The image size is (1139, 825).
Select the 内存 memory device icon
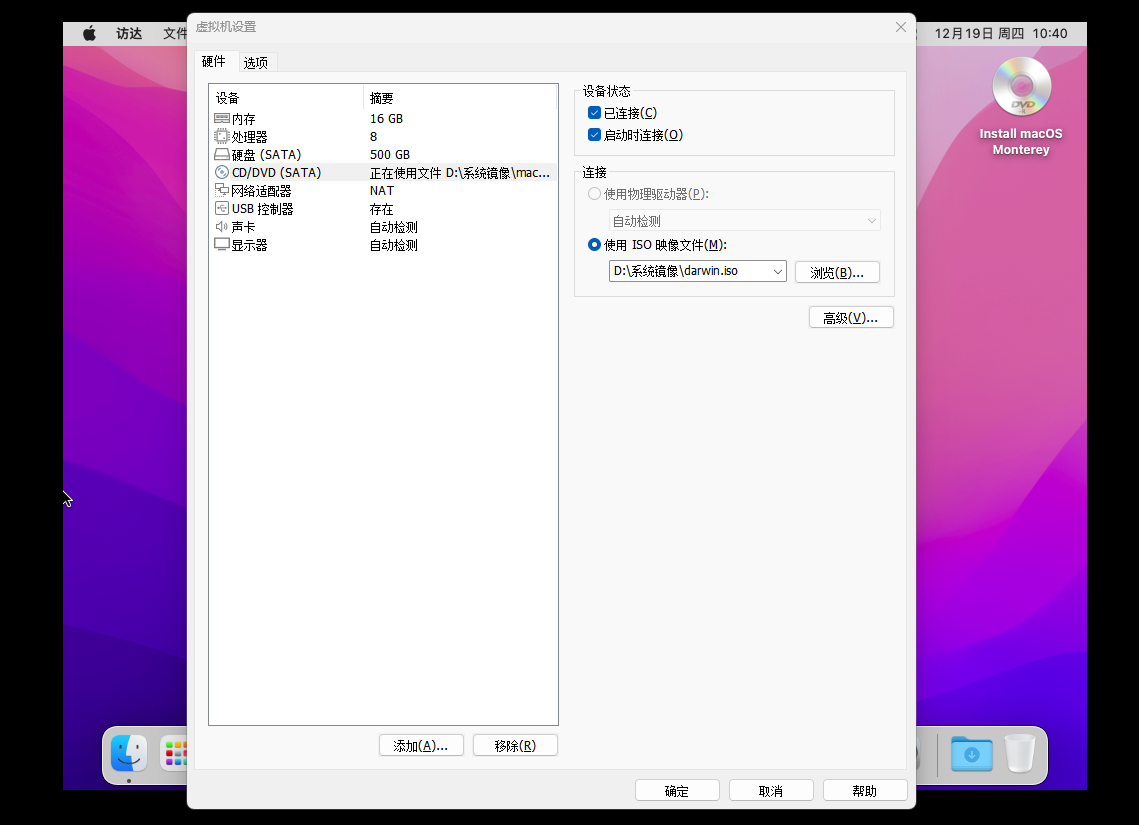coord(222,119)
